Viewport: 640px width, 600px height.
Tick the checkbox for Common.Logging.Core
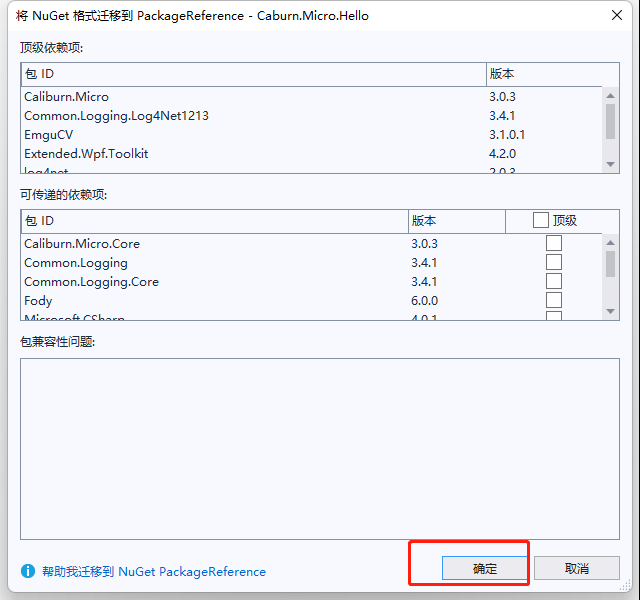[x=554, y=281]
